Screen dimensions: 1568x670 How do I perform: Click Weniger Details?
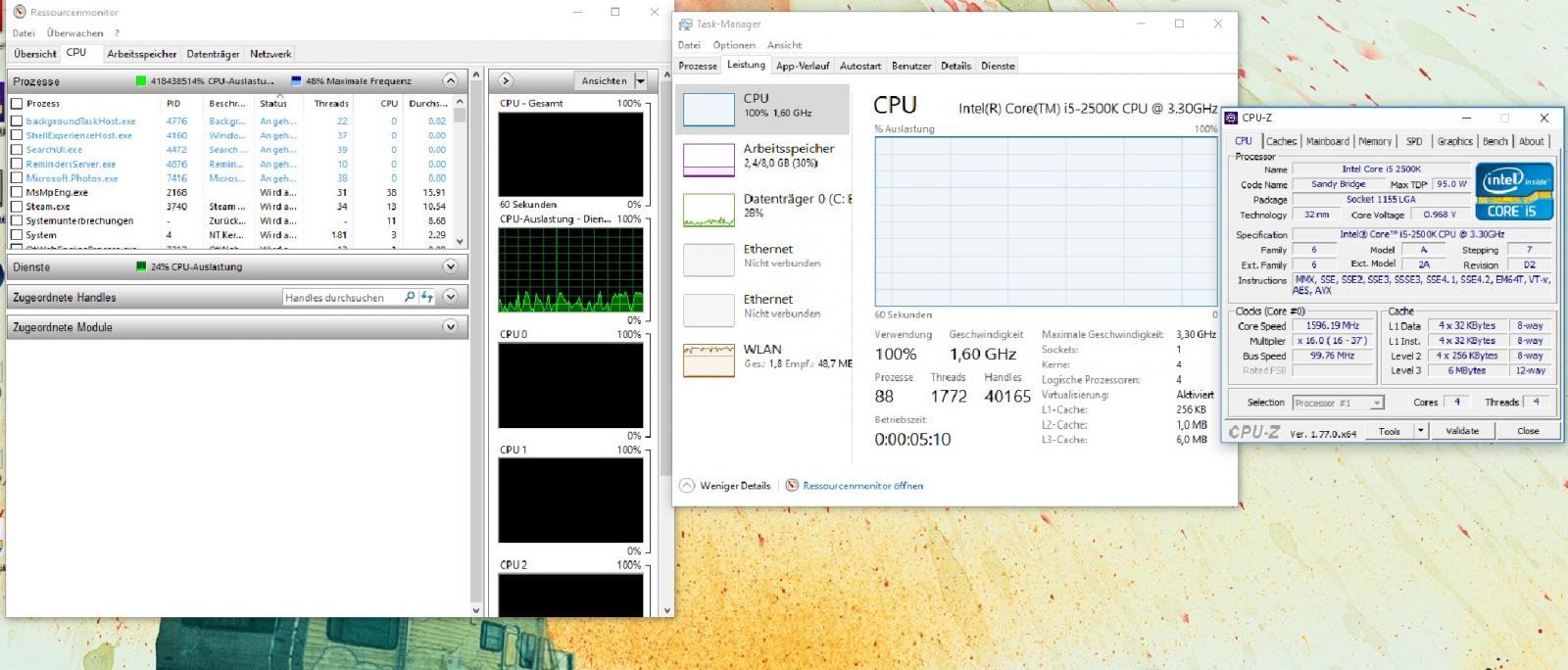[735, 485]
